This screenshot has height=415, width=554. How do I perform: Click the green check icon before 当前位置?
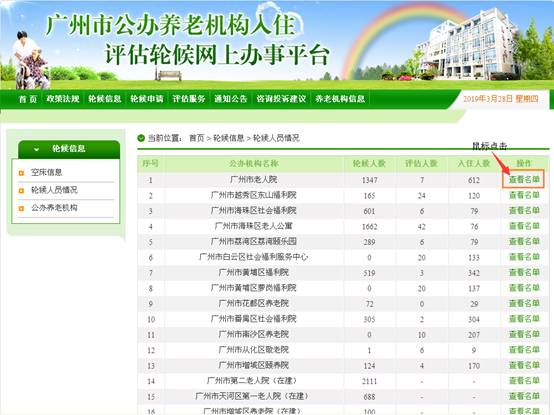(141, 138)
